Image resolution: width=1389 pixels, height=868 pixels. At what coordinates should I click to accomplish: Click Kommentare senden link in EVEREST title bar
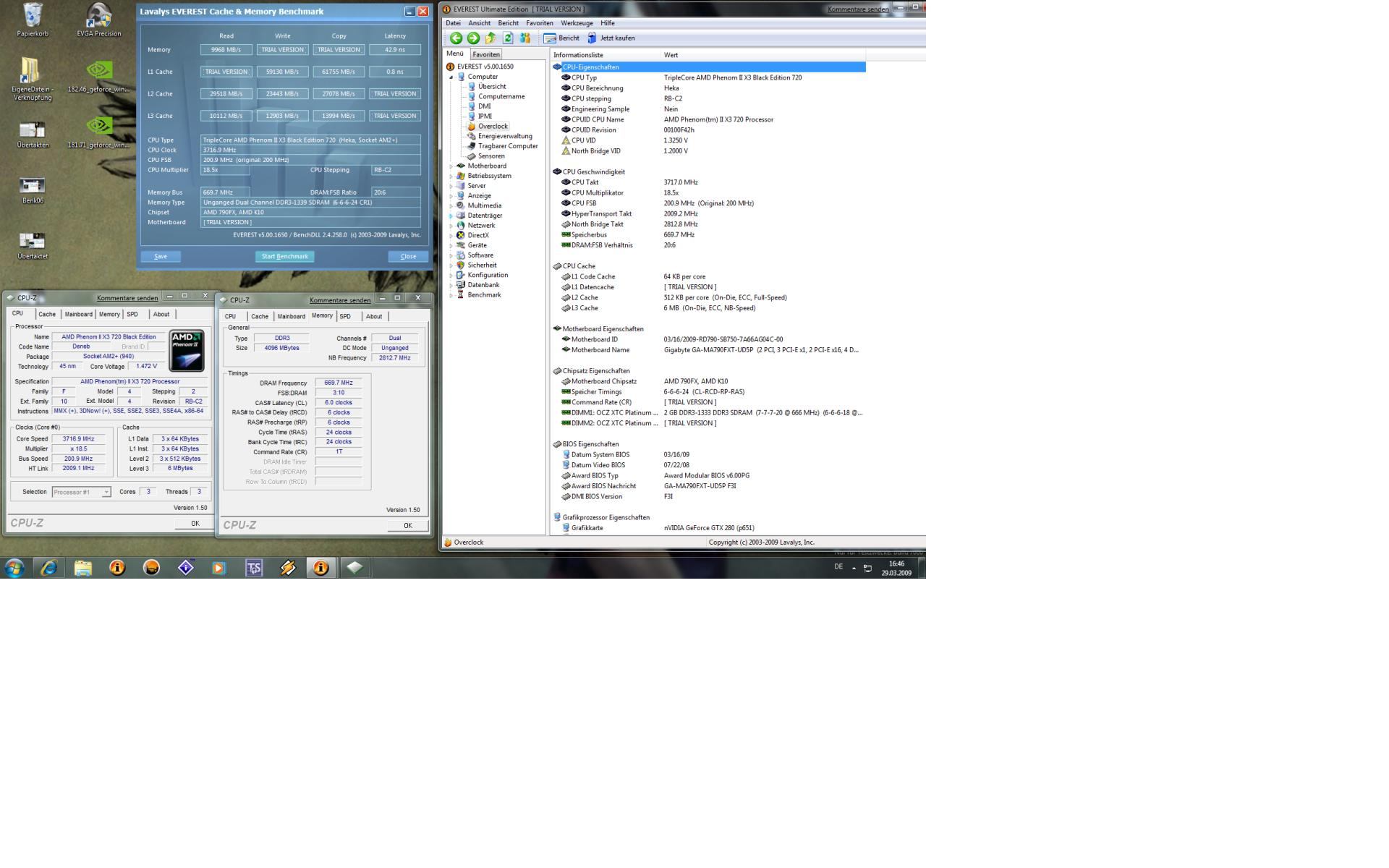858,9
